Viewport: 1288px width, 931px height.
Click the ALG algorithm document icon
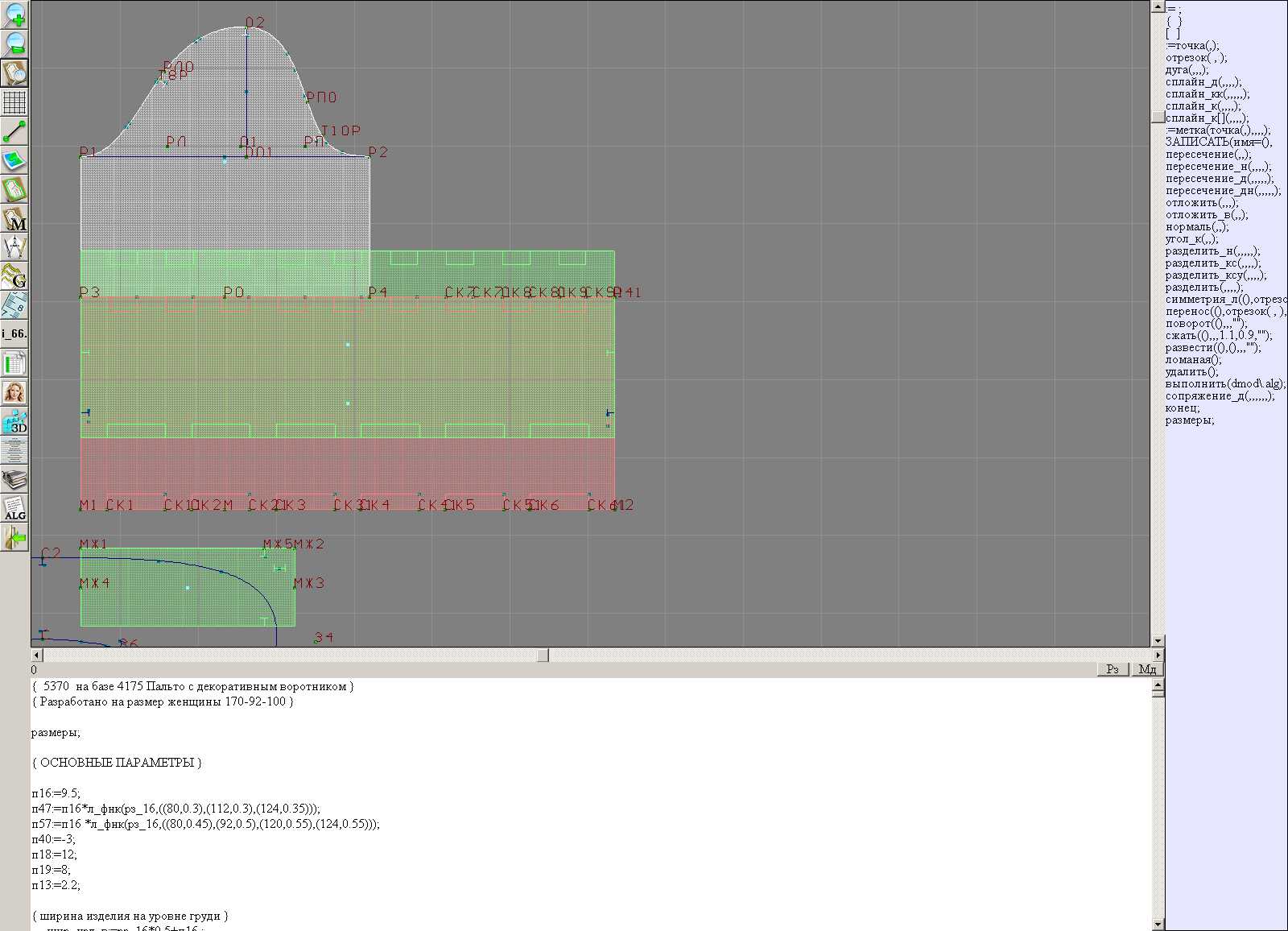14,508
